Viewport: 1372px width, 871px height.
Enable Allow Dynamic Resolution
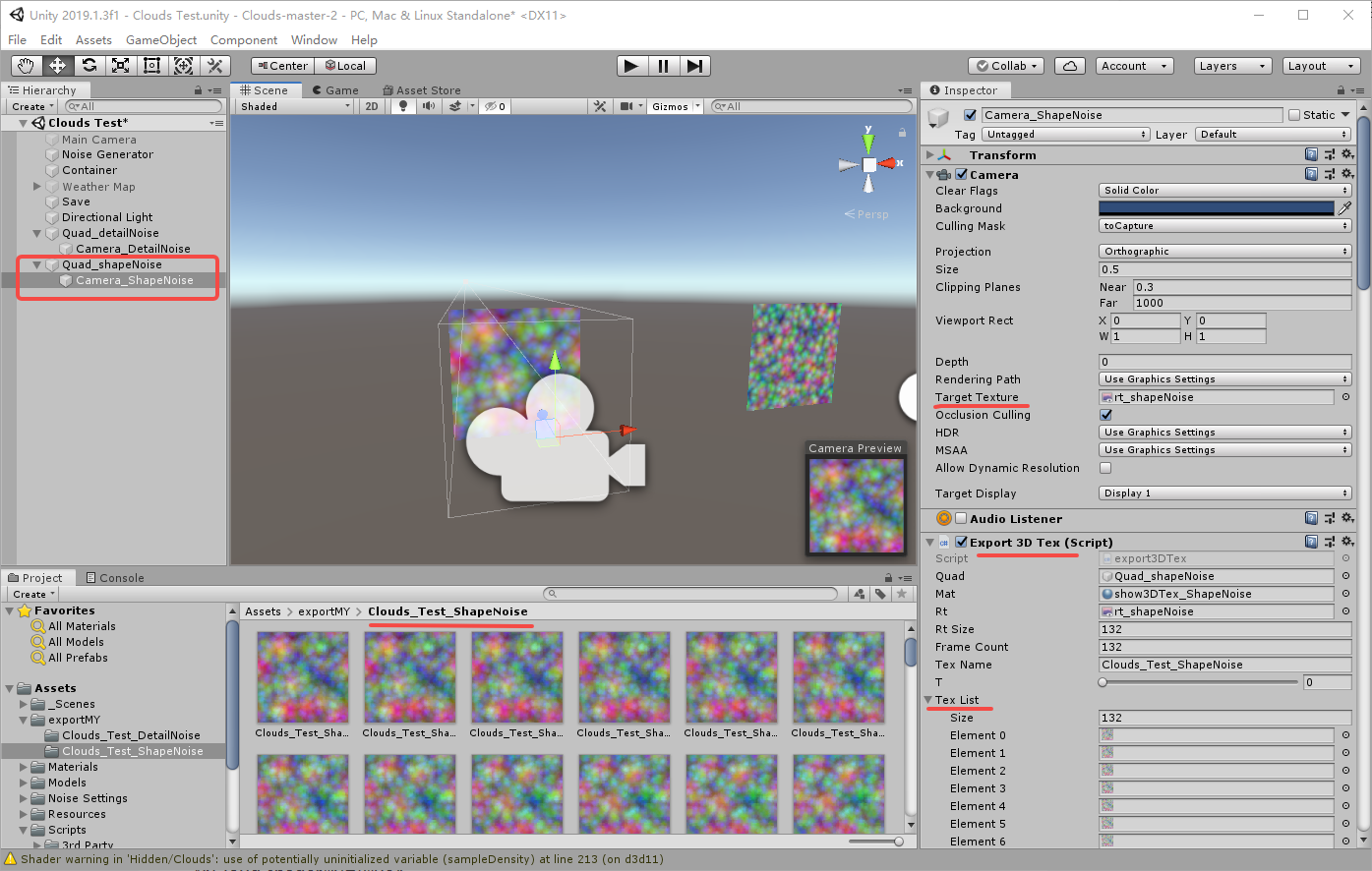click(1105, 468)
